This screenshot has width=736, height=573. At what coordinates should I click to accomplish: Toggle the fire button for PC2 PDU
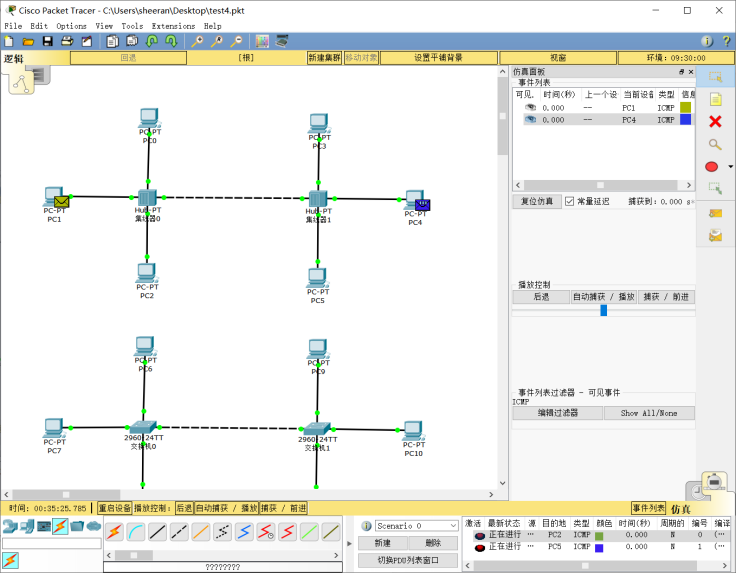480,535
